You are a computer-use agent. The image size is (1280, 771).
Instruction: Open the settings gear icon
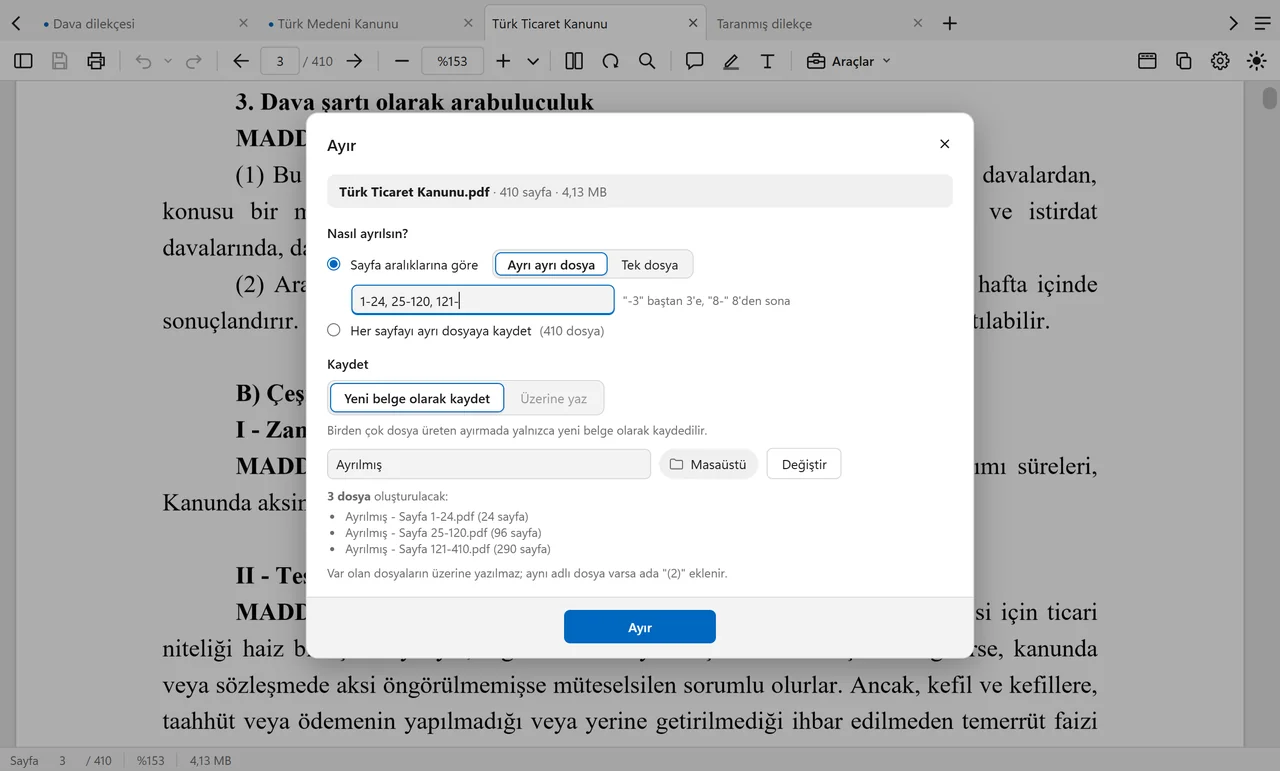[1220, 61]
